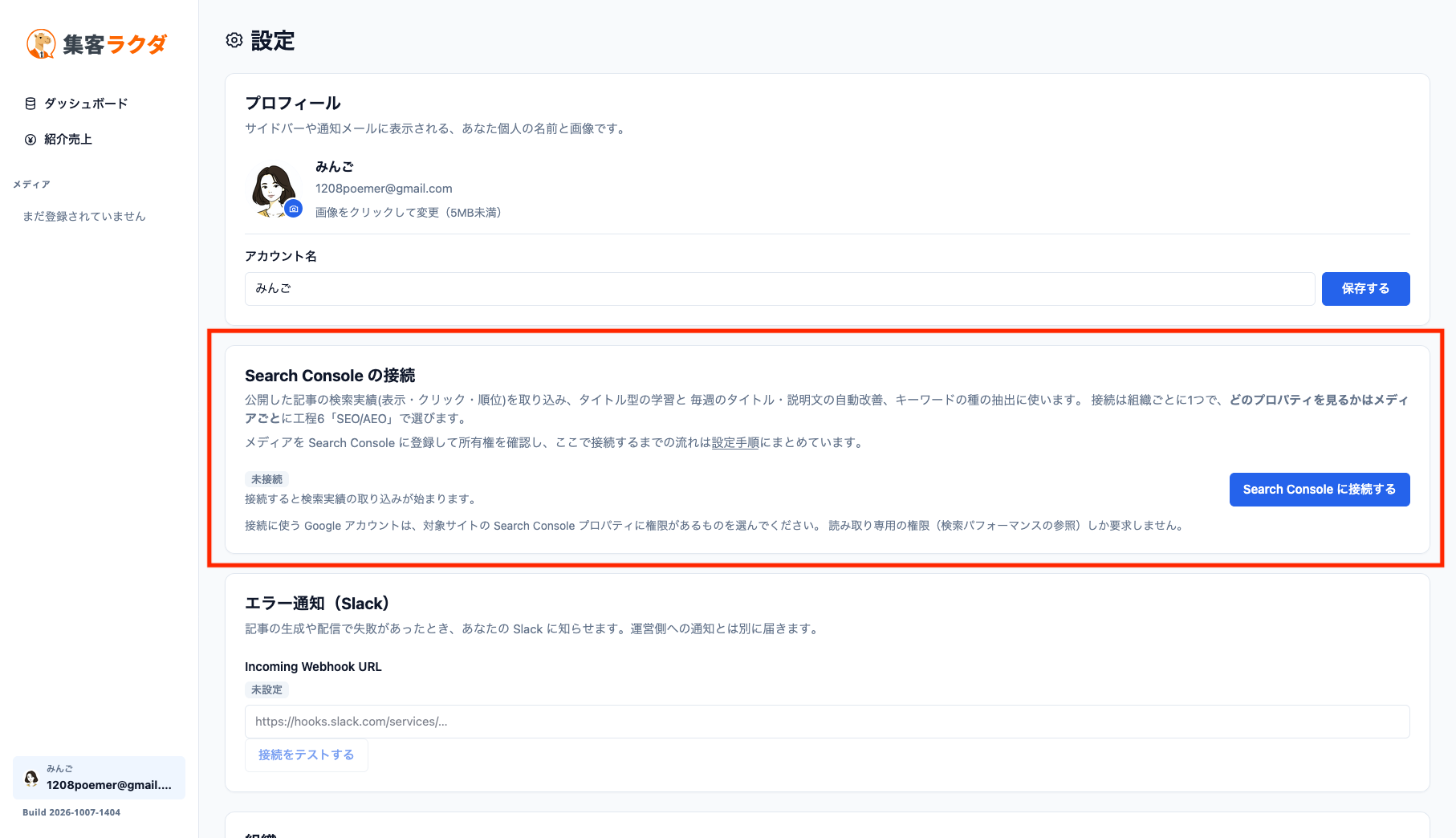
Task: Click the エラー通知（Slack）heading
Action: tap(317, 604)
